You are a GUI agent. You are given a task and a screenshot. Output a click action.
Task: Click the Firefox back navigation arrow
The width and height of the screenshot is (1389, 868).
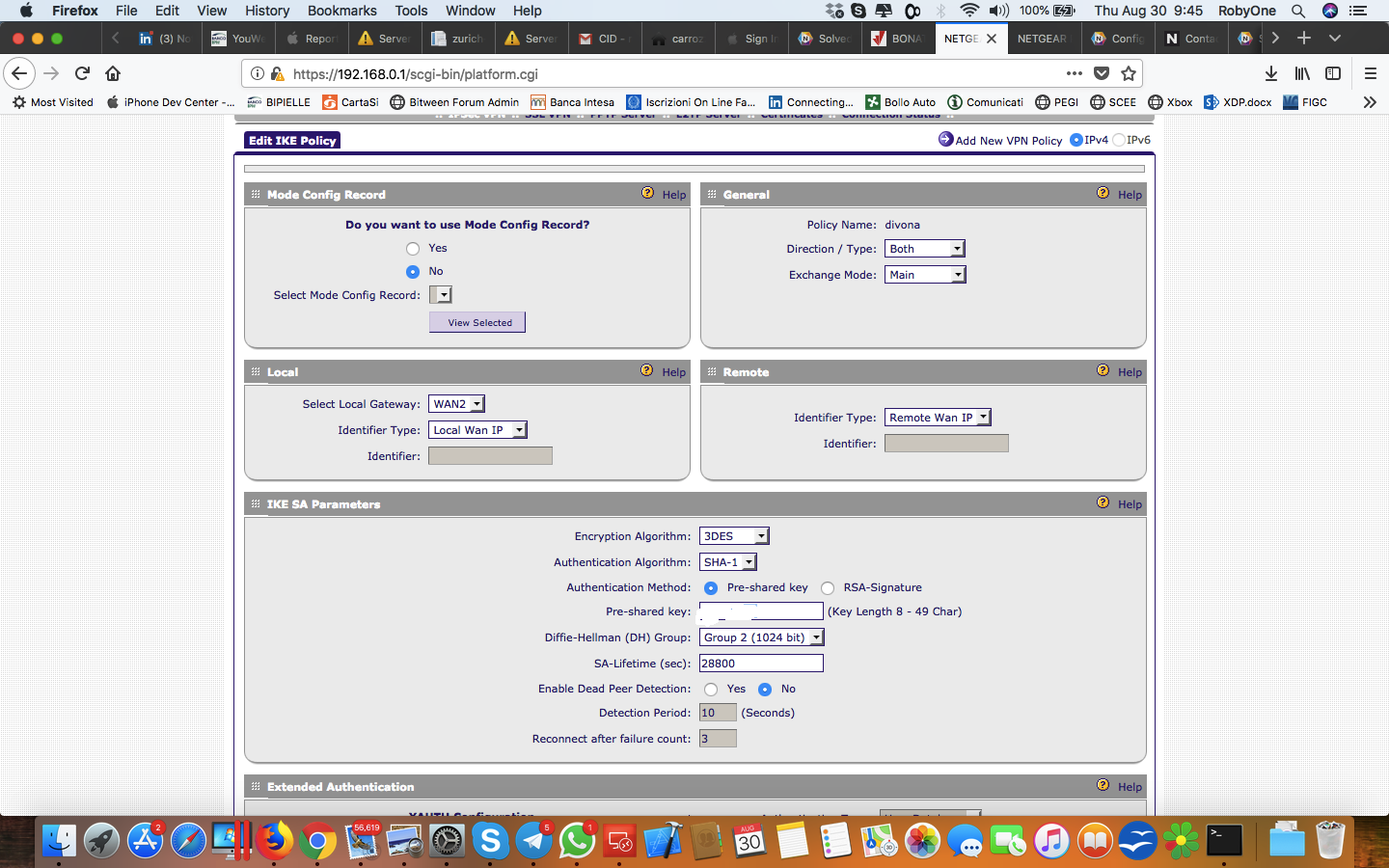pyautogui.click(x=19, y=73)
